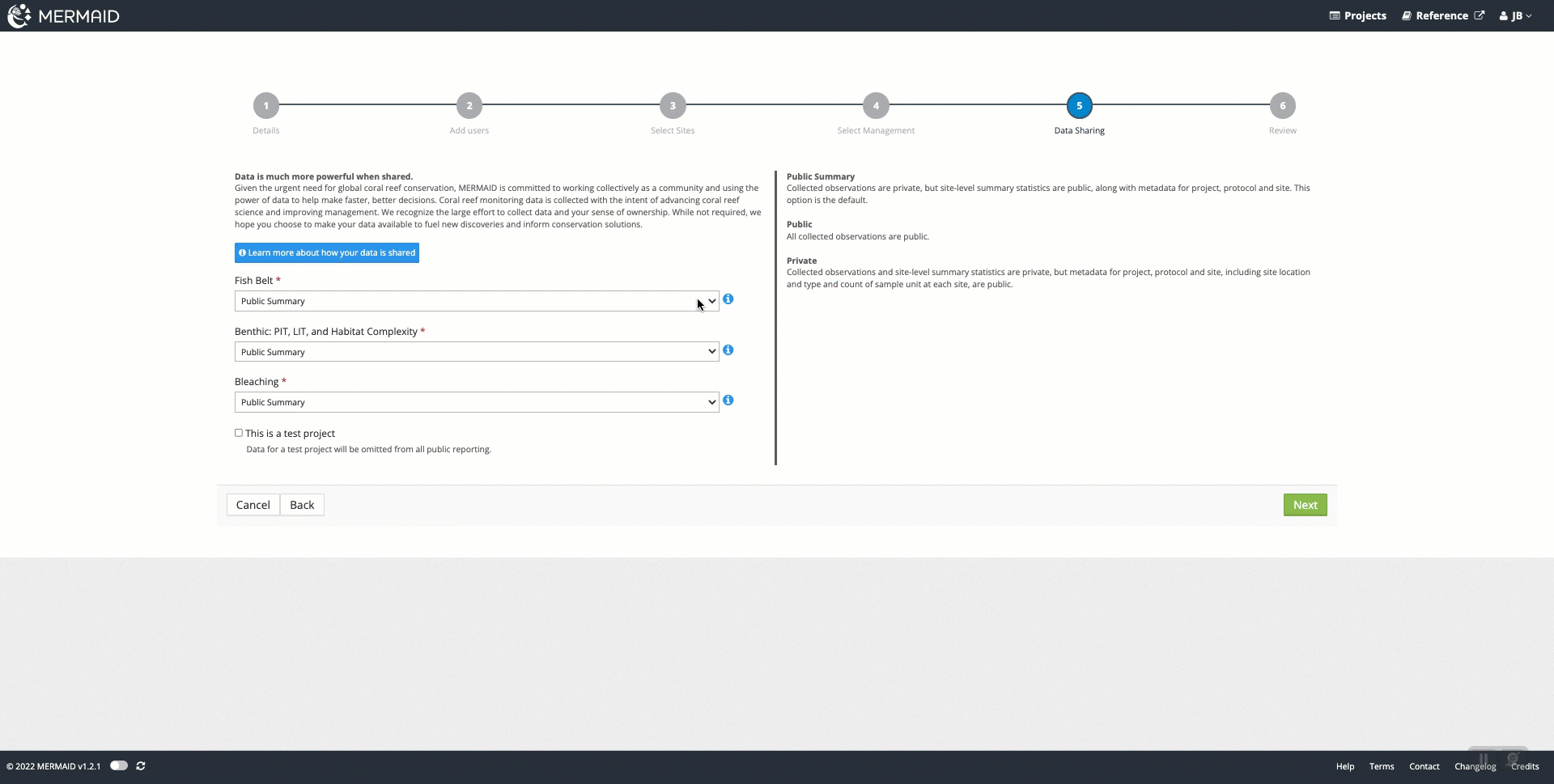Open the Changelog footer link
The width and height of the screenshot is (1554, 784).
click(1475, 766)
